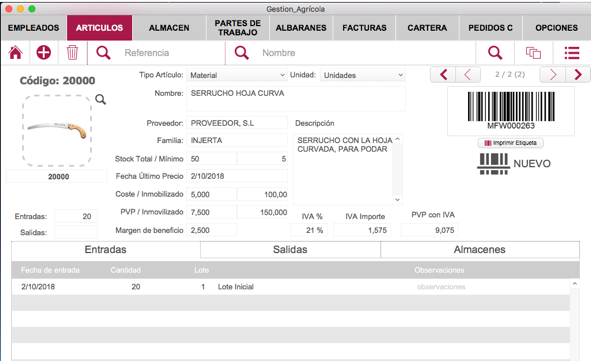Screen dimensions: 591x361
Task: Switch to ALMACEN tab
Action: [169, 28]
